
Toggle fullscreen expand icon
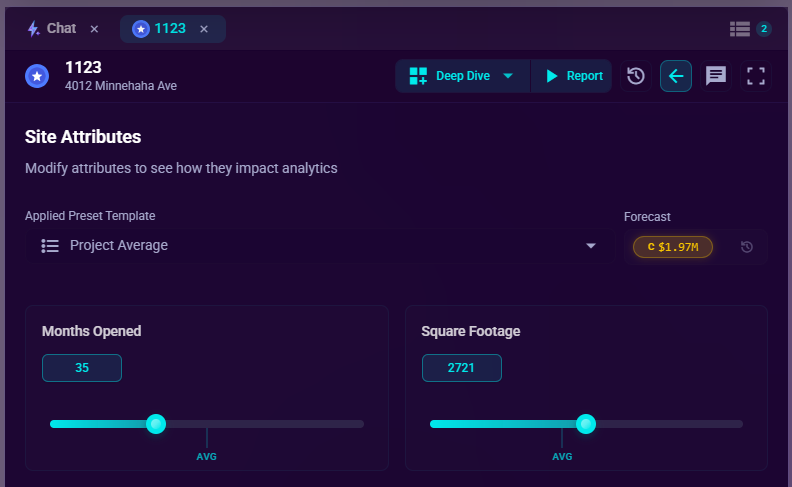tap(756, 76)
